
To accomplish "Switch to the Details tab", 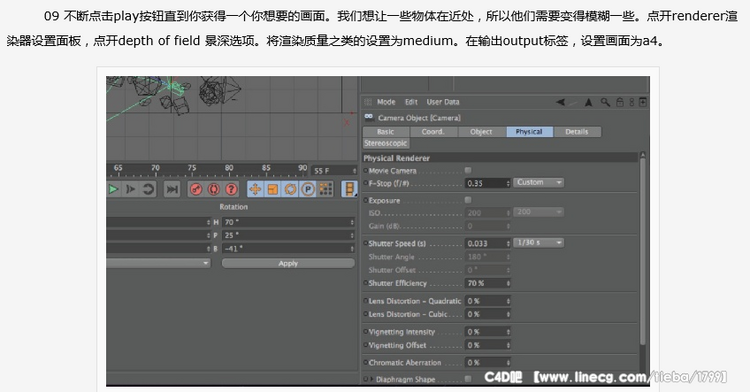I will 577,131.
